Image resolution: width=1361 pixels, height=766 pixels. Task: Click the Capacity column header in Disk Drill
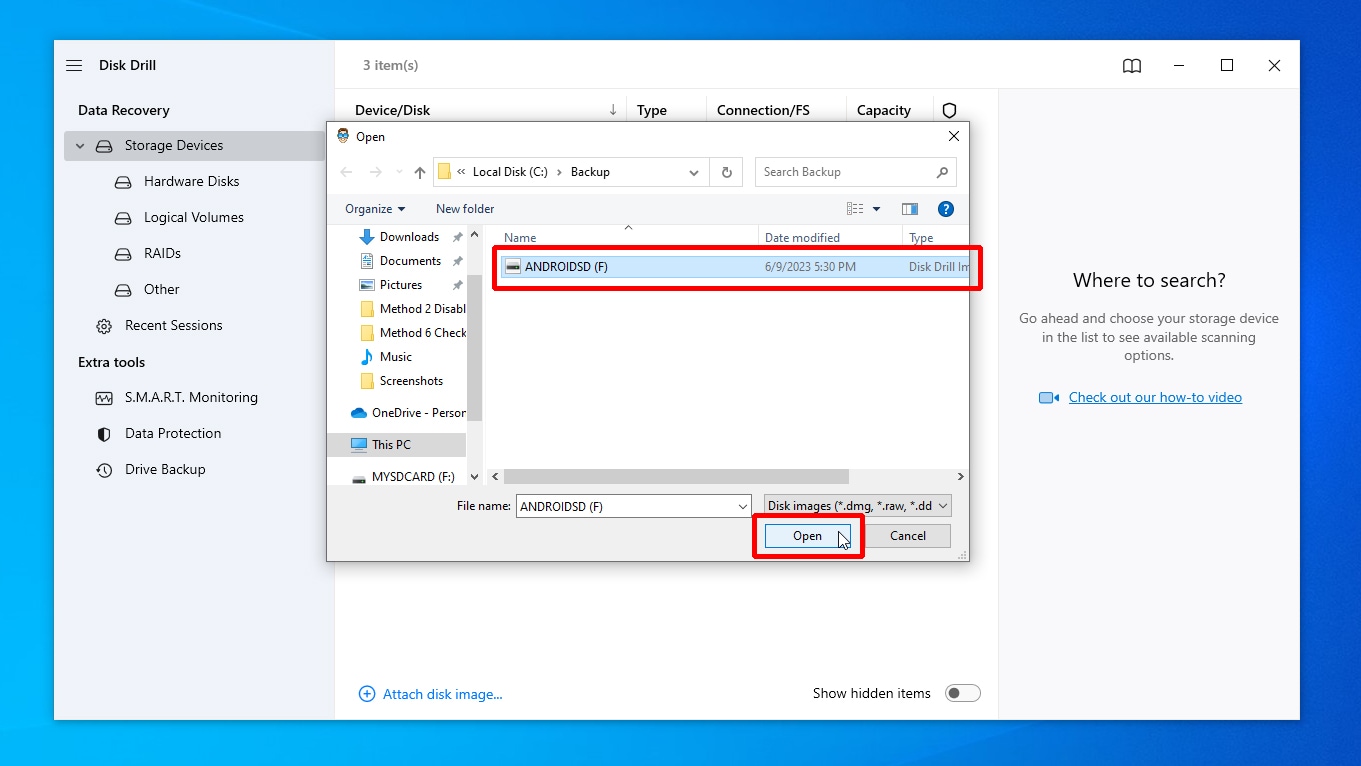pyautogui.click(x=884, y=110)
